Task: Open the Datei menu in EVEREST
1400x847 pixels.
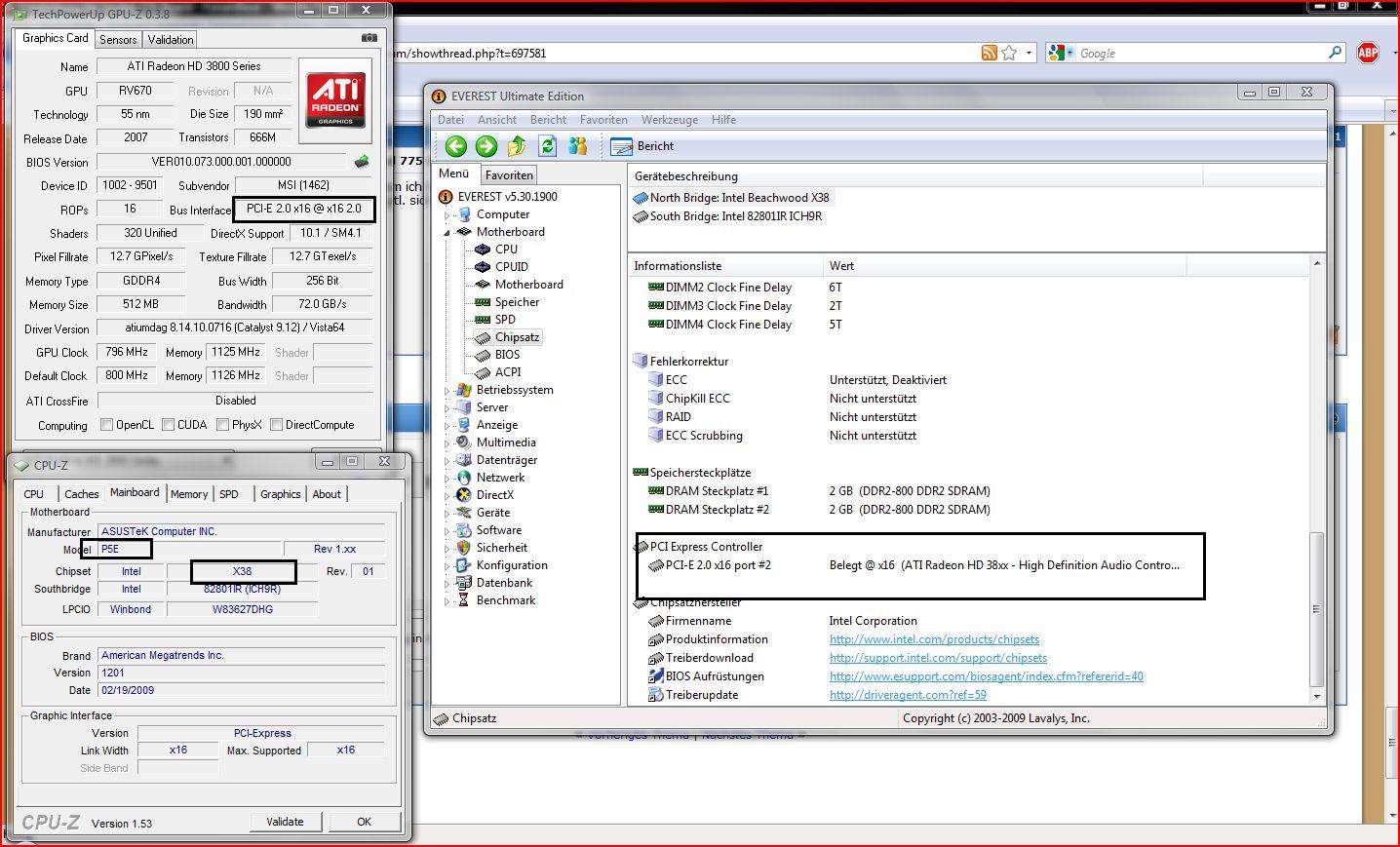Action: (451, 120)
